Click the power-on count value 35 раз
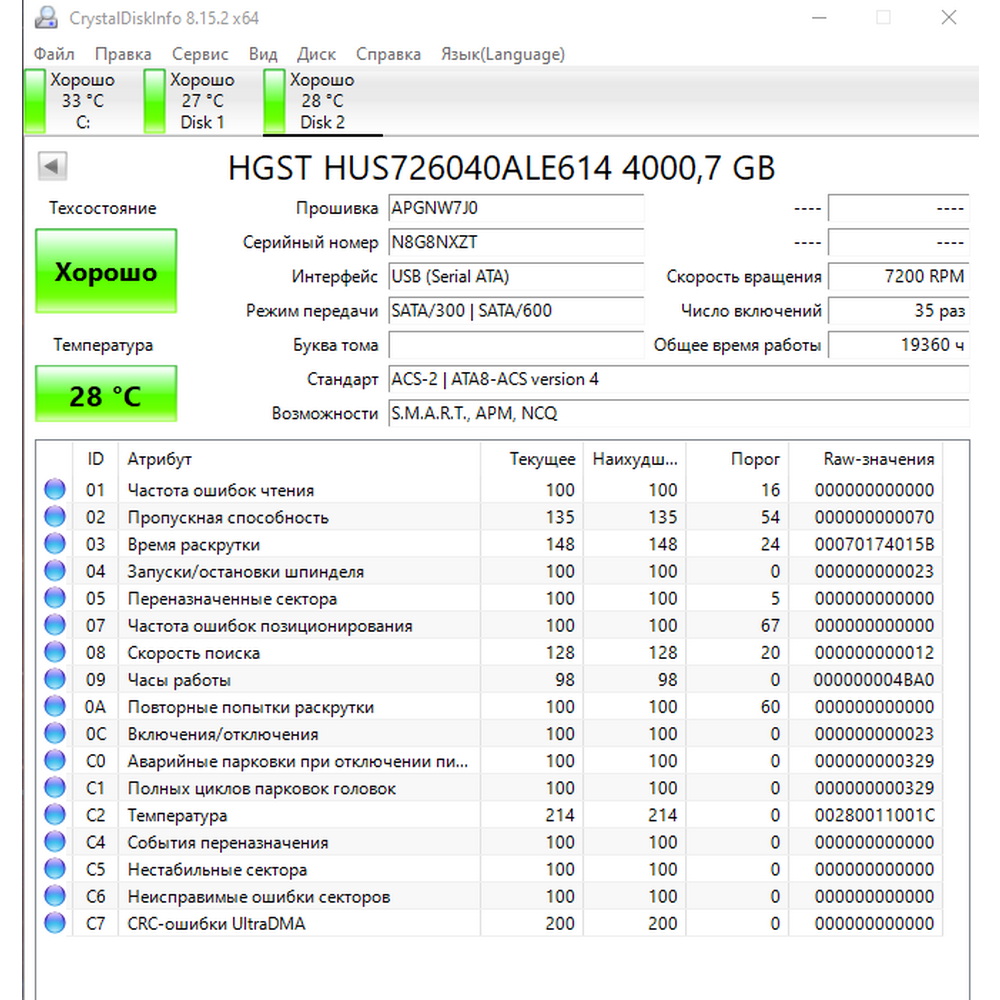This screenshot has height=1000, width=1000. 899,311
